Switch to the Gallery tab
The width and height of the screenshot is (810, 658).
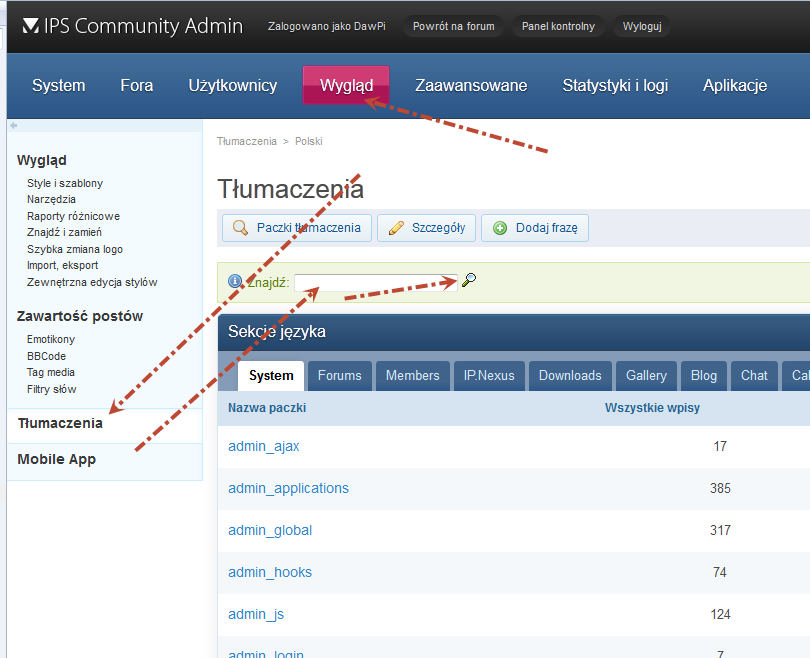pos(646,376)
